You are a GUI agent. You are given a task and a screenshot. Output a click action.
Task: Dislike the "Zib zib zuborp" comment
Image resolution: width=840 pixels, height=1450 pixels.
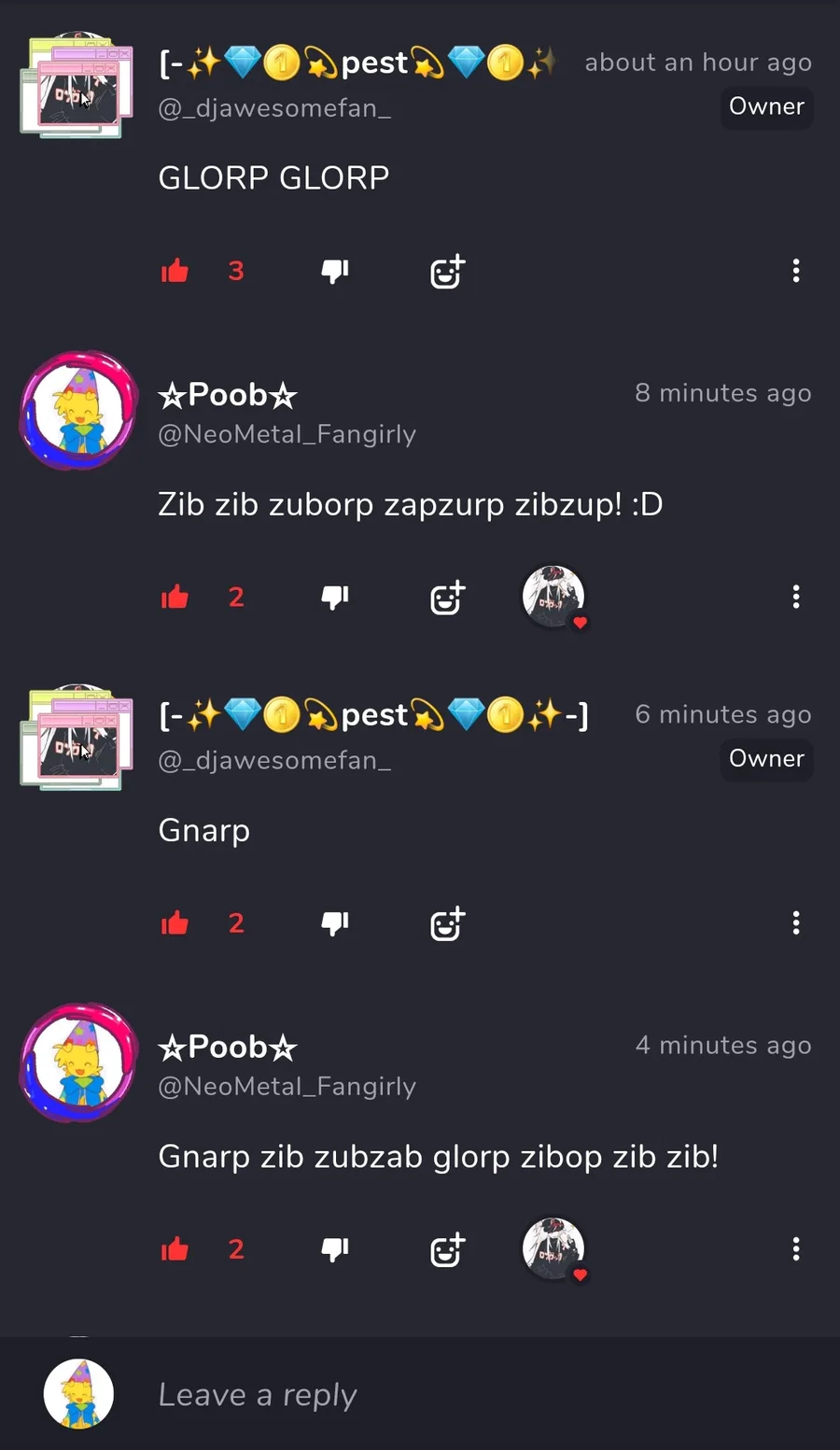(x=335, y=598)
